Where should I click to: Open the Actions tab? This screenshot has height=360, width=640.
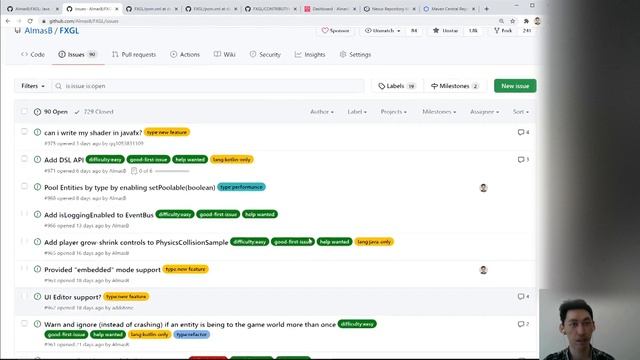click(x=185, y=55)
